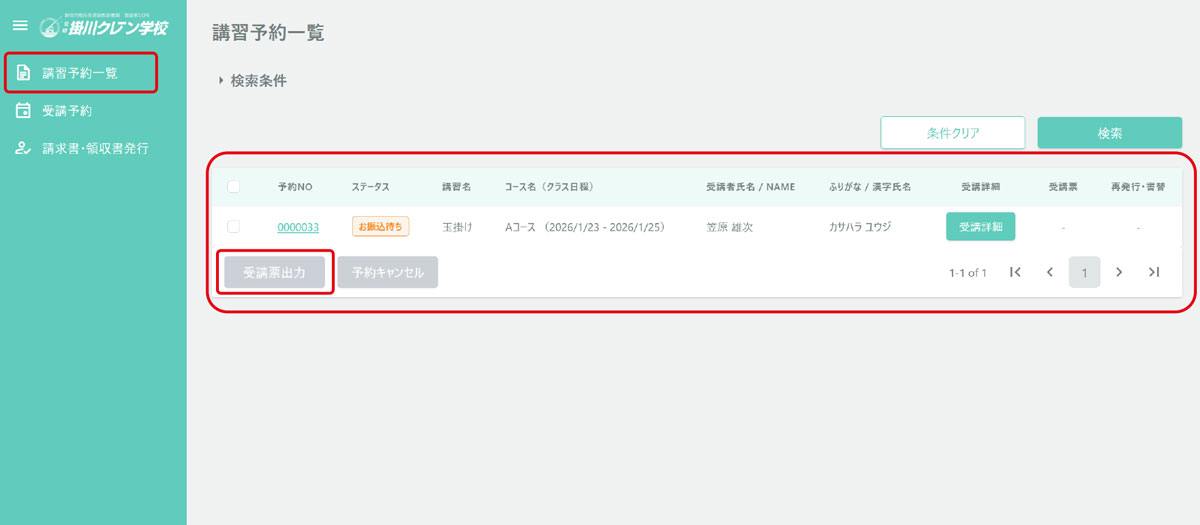1200x525 pixels.
Task: Click the カサハラ ユウジ furigana cell
Action: pyautogui.click(x=860, y=227)
